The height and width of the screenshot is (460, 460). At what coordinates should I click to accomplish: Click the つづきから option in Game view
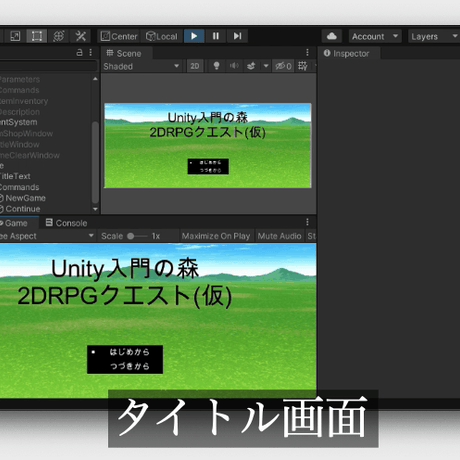point(129,366)
